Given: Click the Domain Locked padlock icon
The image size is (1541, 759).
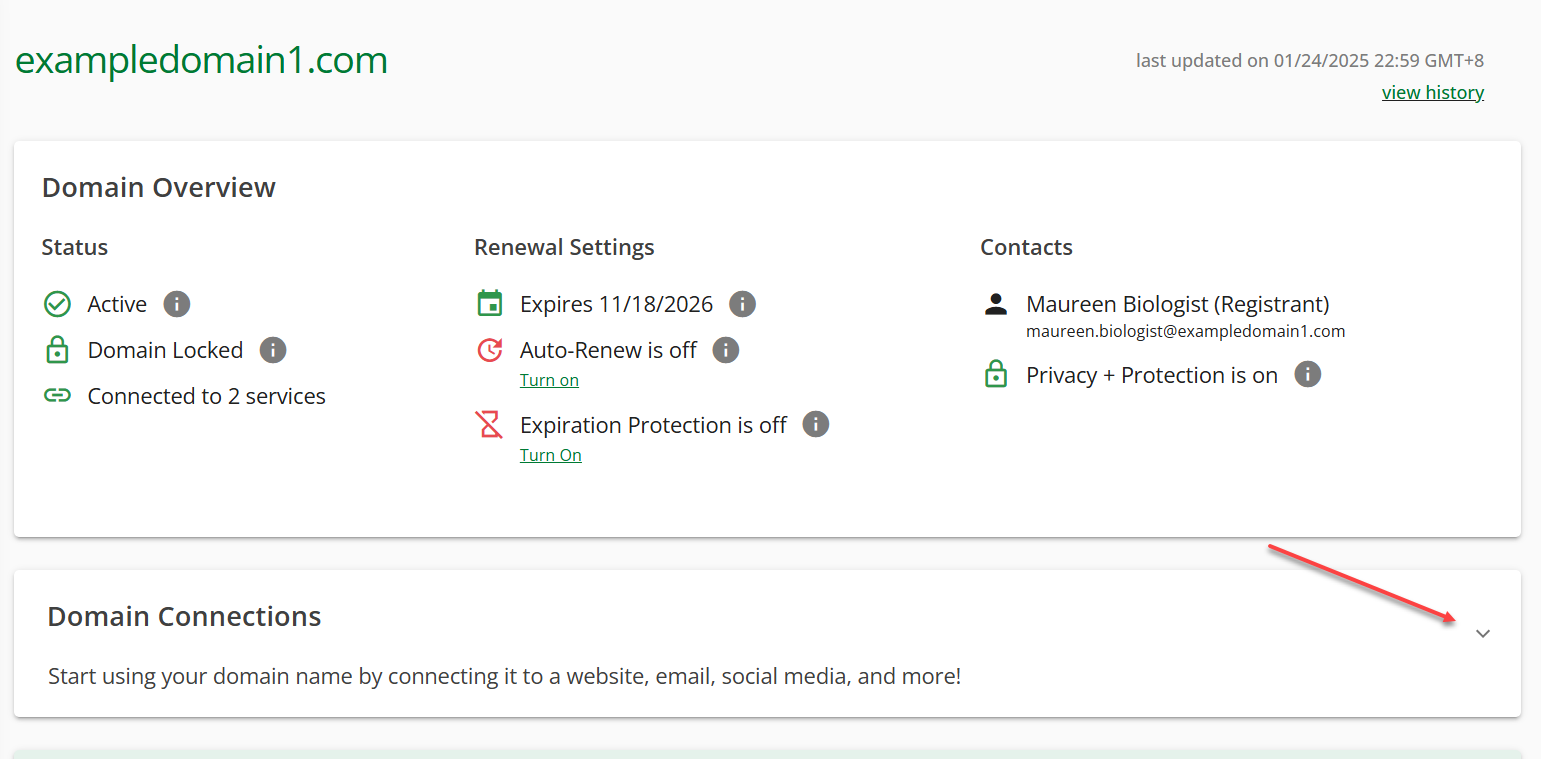Looking at the screenshot, I should point(57,350).
